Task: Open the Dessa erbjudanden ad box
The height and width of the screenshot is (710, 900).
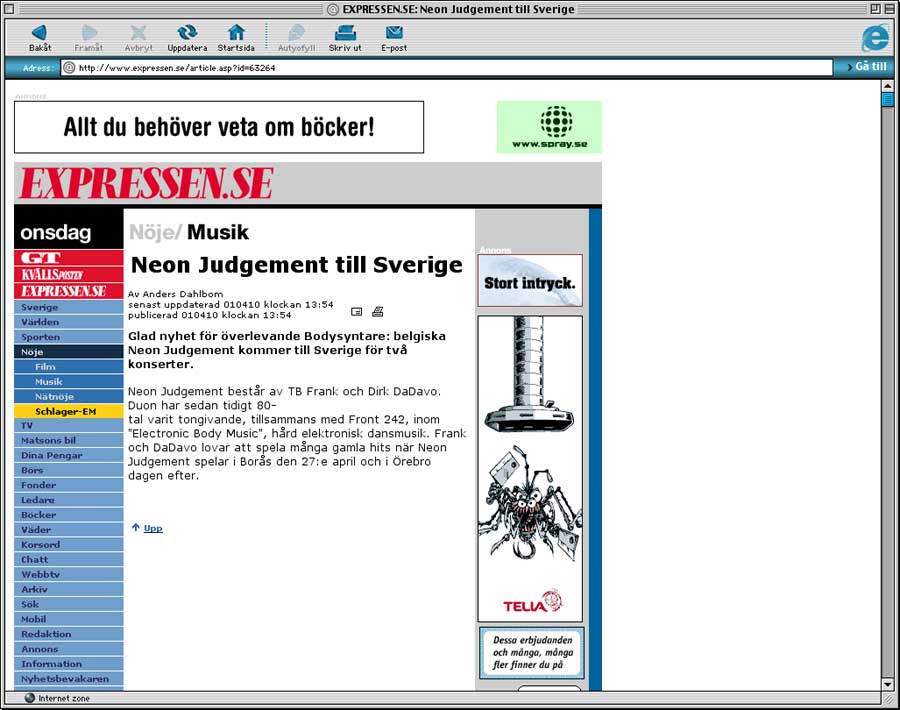Action: tap(532, 653)
